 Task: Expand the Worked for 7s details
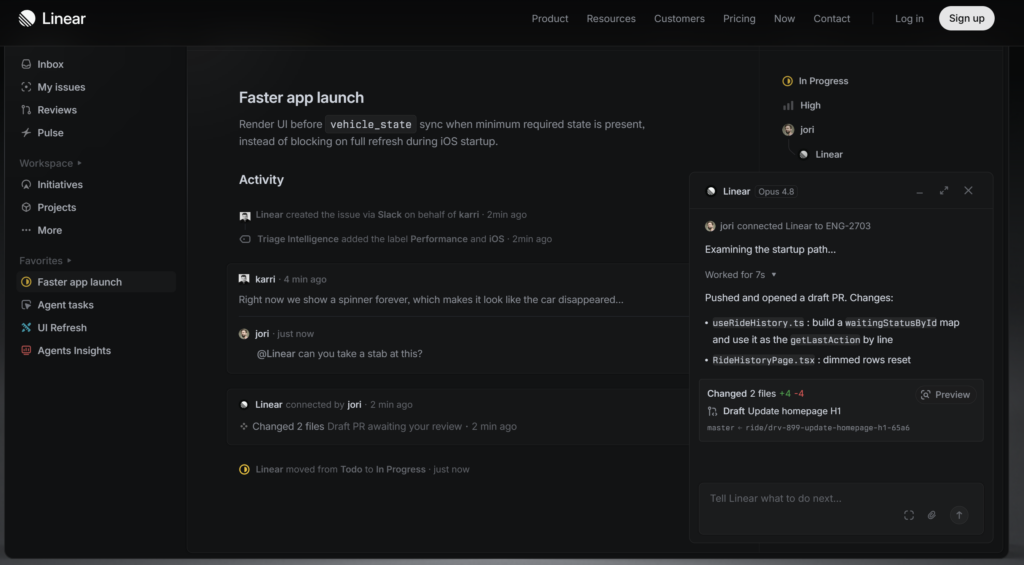click(x=741, y=275)
